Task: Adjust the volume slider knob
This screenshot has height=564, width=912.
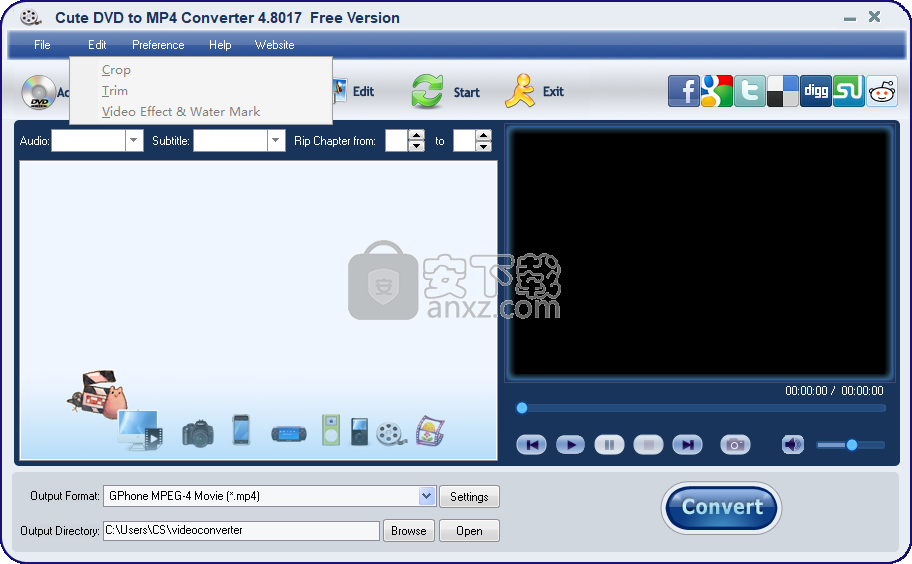Action: pos(852,445)
